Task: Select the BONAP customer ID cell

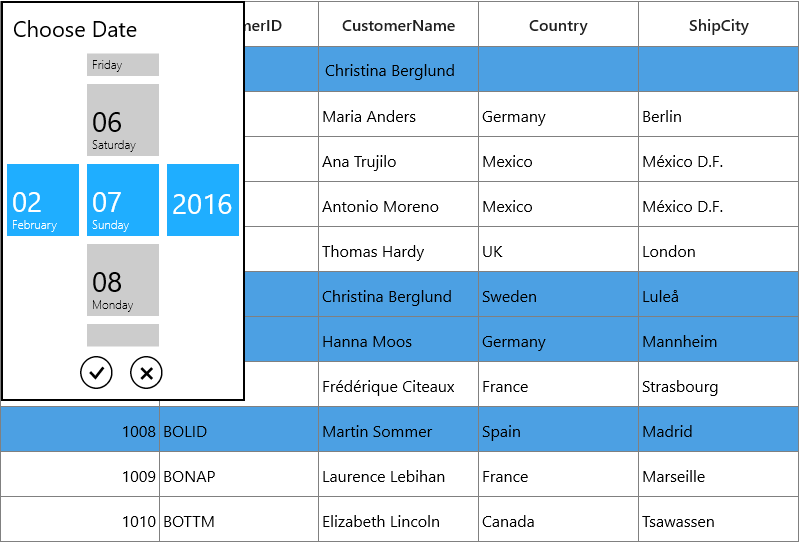Action: 239,474
